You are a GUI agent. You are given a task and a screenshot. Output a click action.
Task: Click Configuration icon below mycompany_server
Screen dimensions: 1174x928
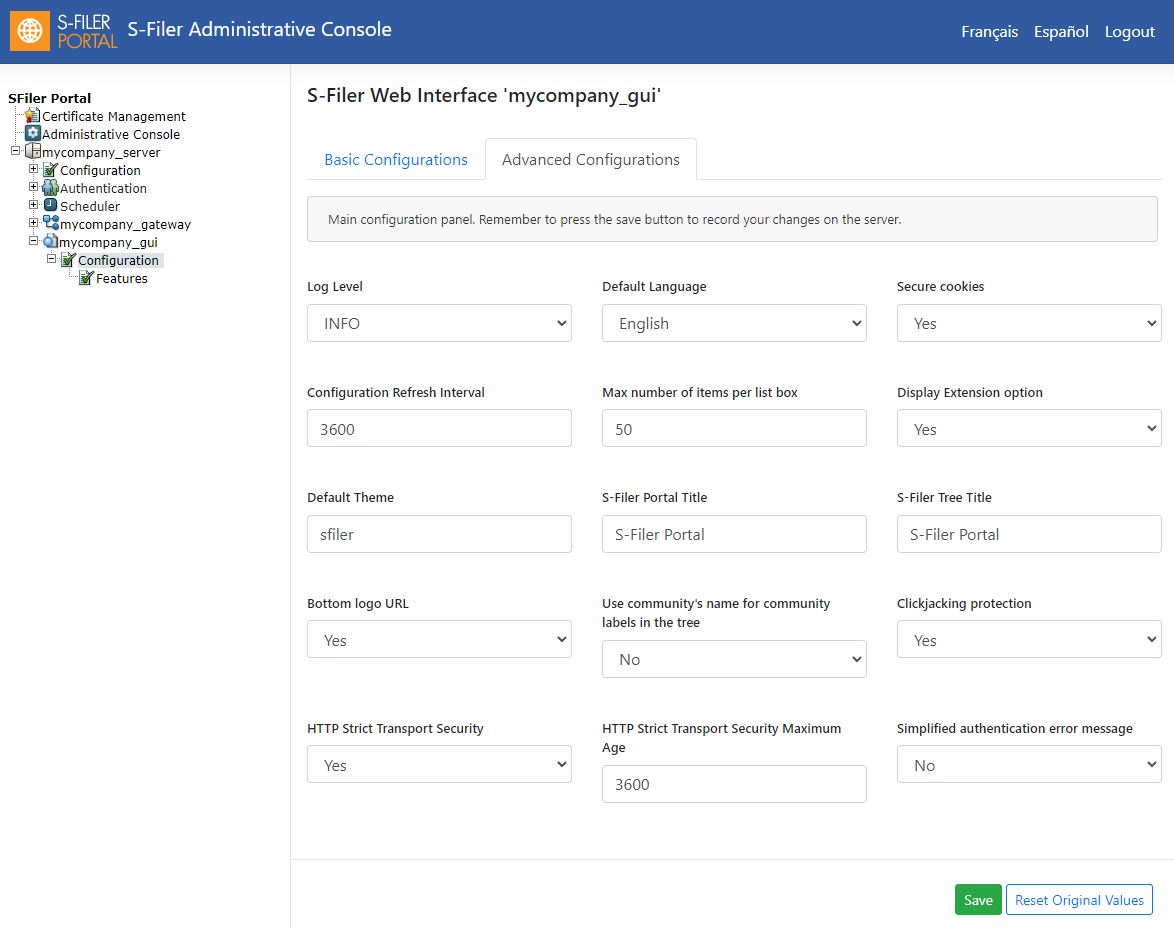(50, 169)
